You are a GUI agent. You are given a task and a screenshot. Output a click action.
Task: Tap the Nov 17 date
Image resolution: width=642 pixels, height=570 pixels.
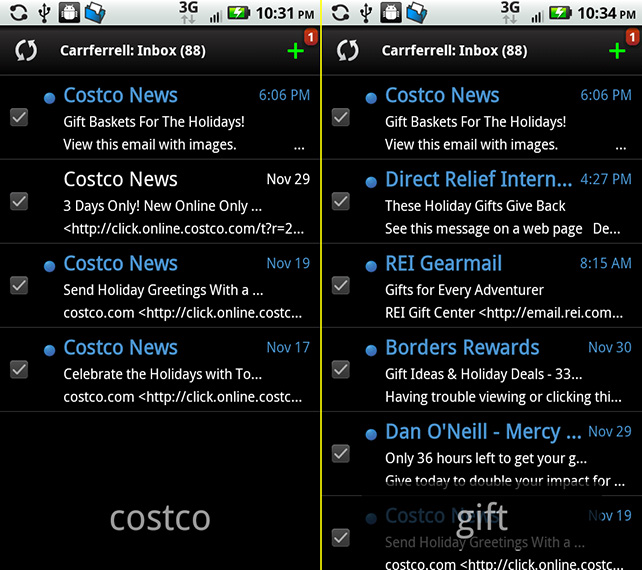(288, 347)
